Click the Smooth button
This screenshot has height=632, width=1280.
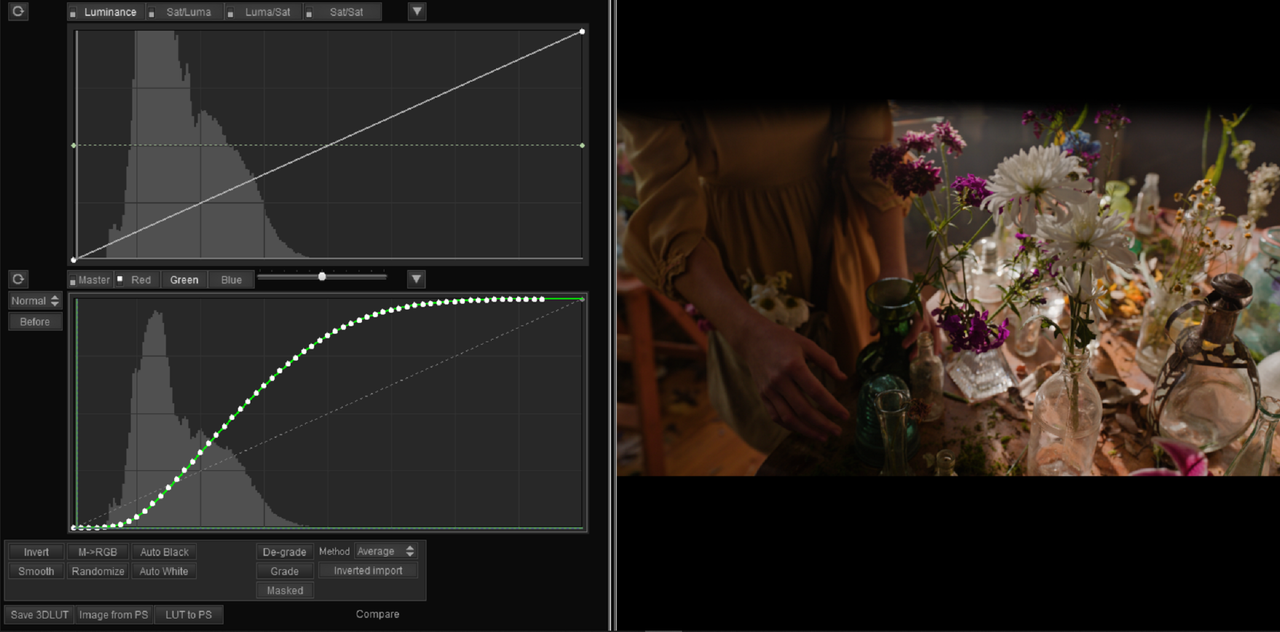[36, 571]
